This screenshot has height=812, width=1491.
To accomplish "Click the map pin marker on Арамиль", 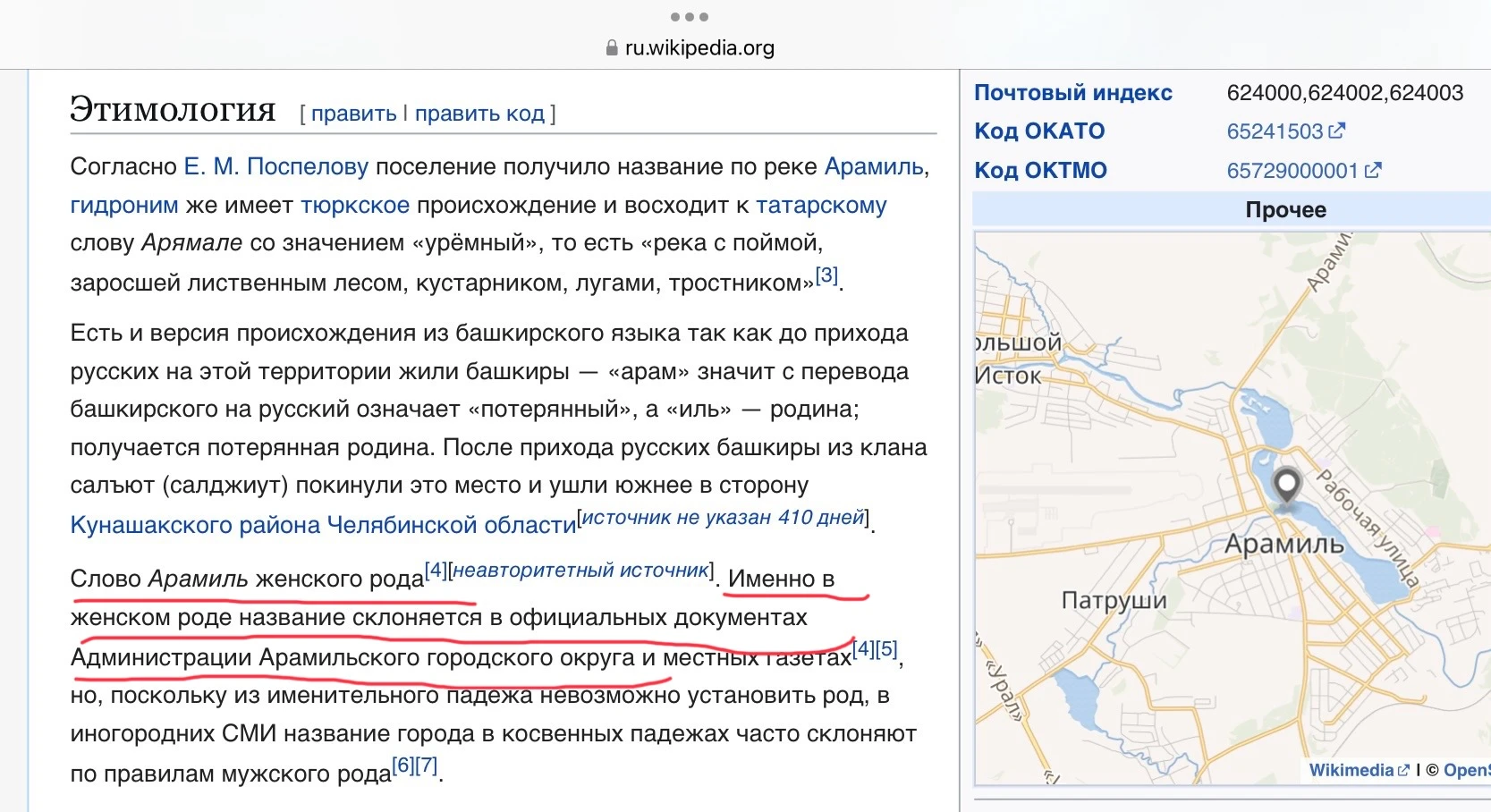I will (1286, 486).
